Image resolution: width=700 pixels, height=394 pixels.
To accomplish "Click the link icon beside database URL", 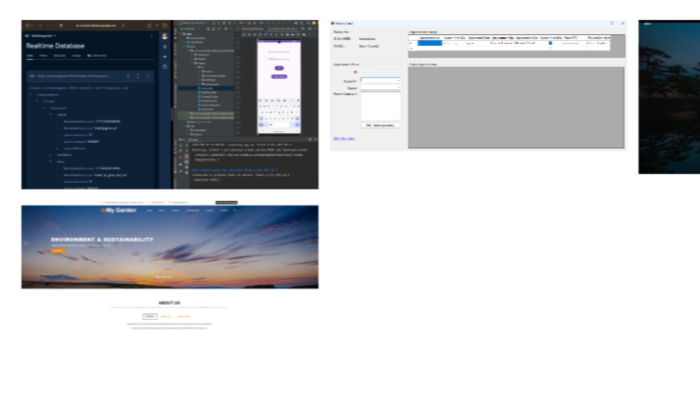I will tap(32, 76).
